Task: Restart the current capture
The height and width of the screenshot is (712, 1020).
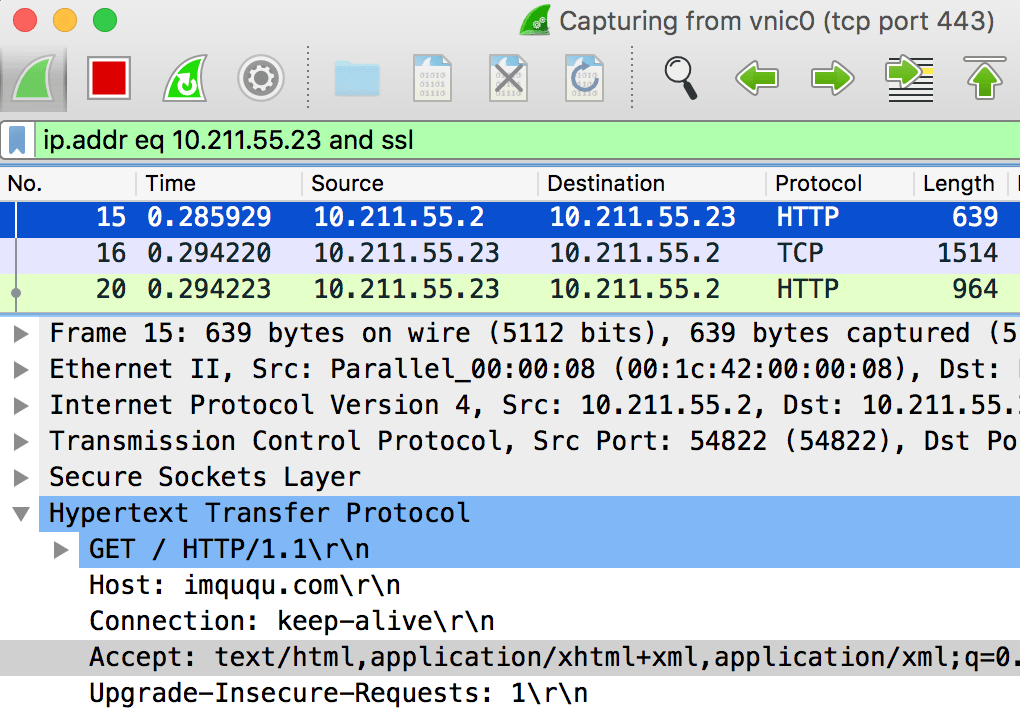Action: [183, 78]
